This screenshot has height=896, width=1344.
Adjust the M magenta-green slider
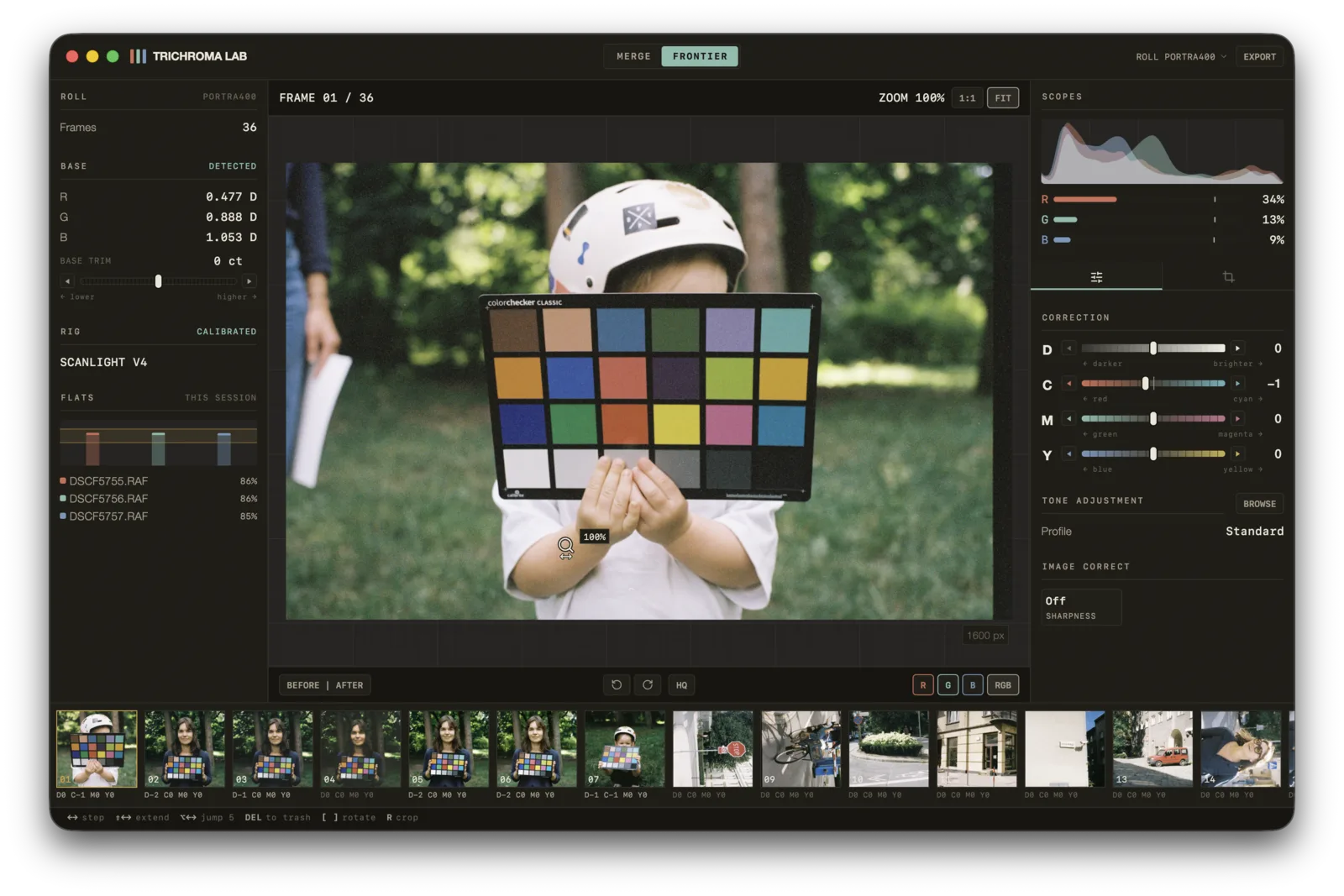click(1153, 419)
